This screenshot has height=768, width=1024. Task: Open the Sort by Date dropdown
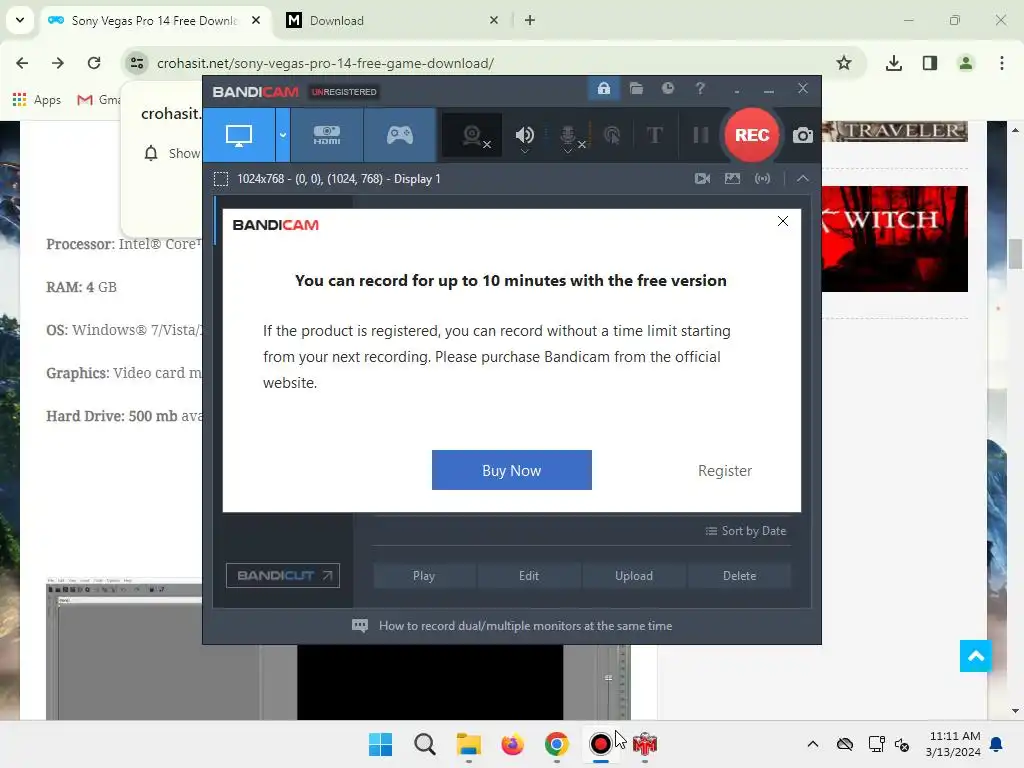(746, 531)
